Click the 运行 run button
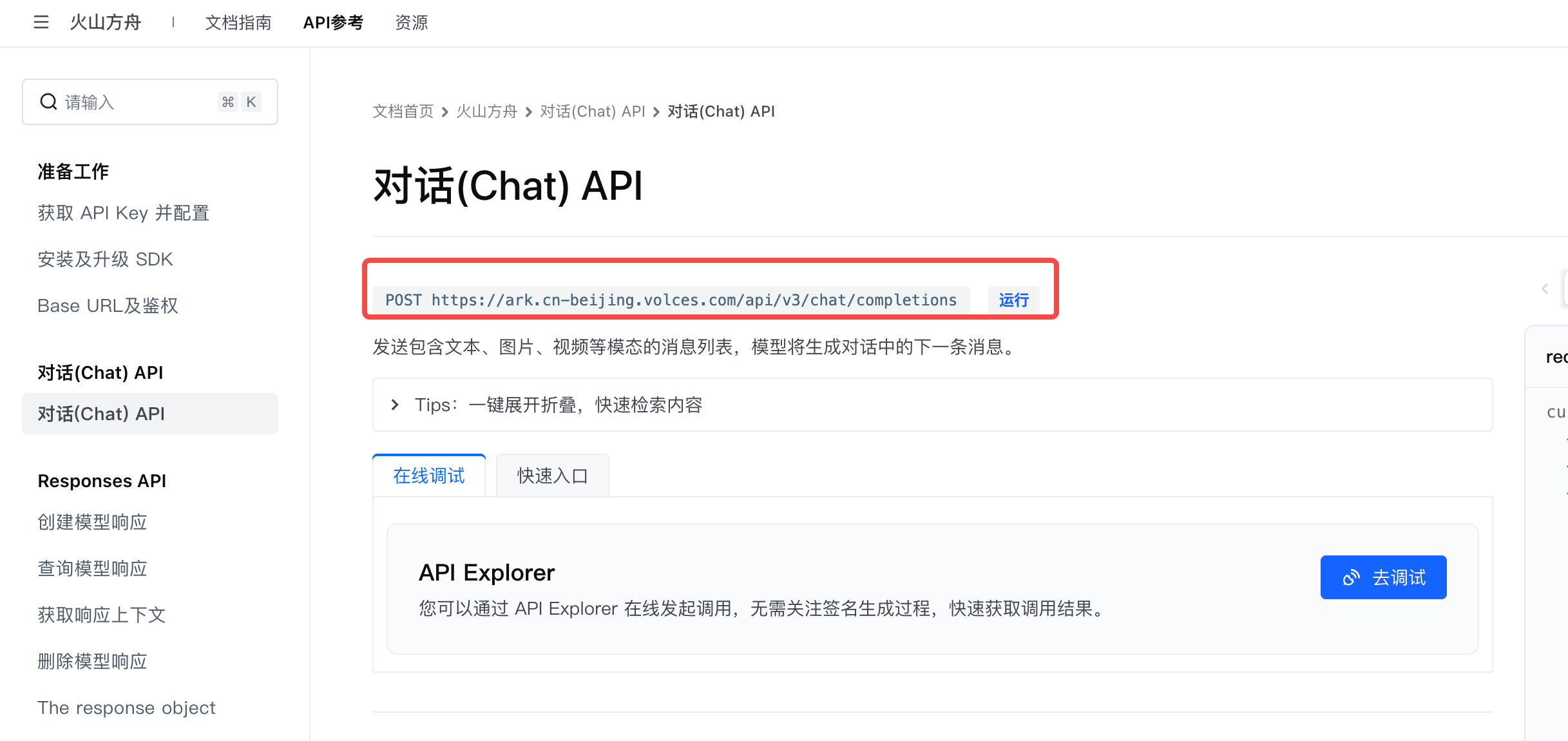The image size is (1568, 741). (1013, 300)
